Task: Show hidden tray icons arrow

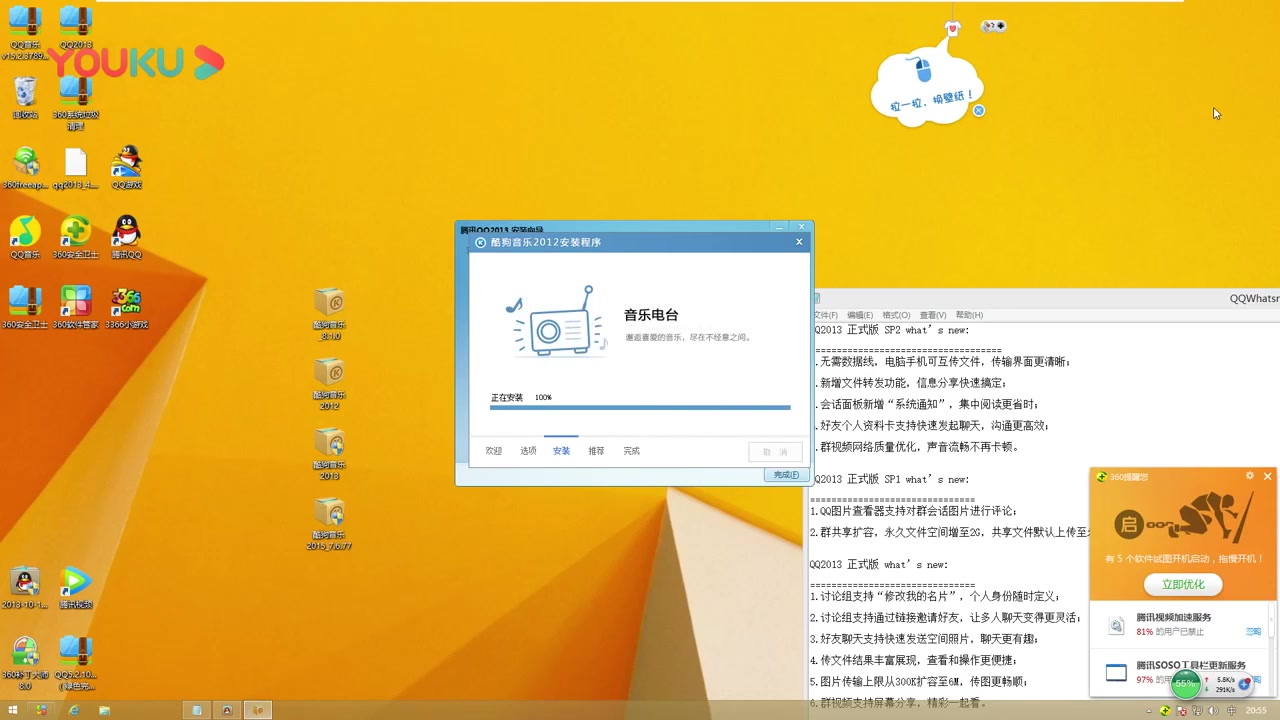Action: pyautogui.click(x=1149, y=711)
